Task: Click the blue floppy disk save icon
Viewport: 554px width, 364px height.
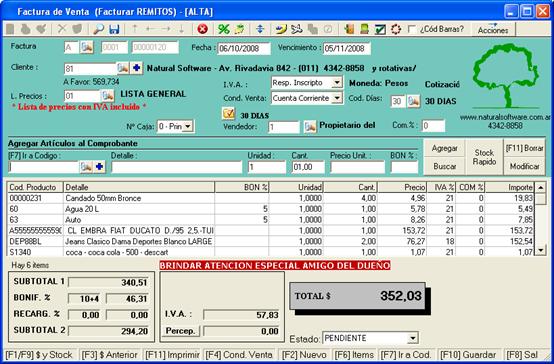Action: pos(114,29)
